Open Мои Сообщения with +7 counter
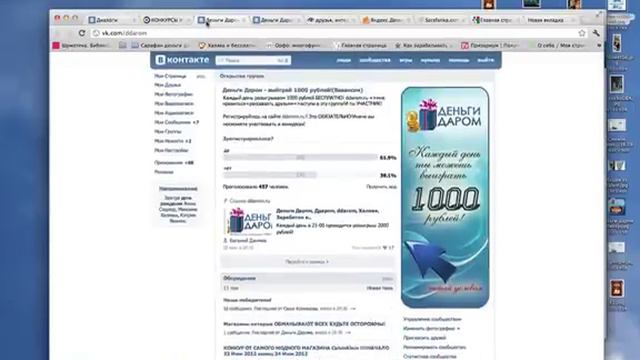Screen dimensions: 640x360 (177, 122)
